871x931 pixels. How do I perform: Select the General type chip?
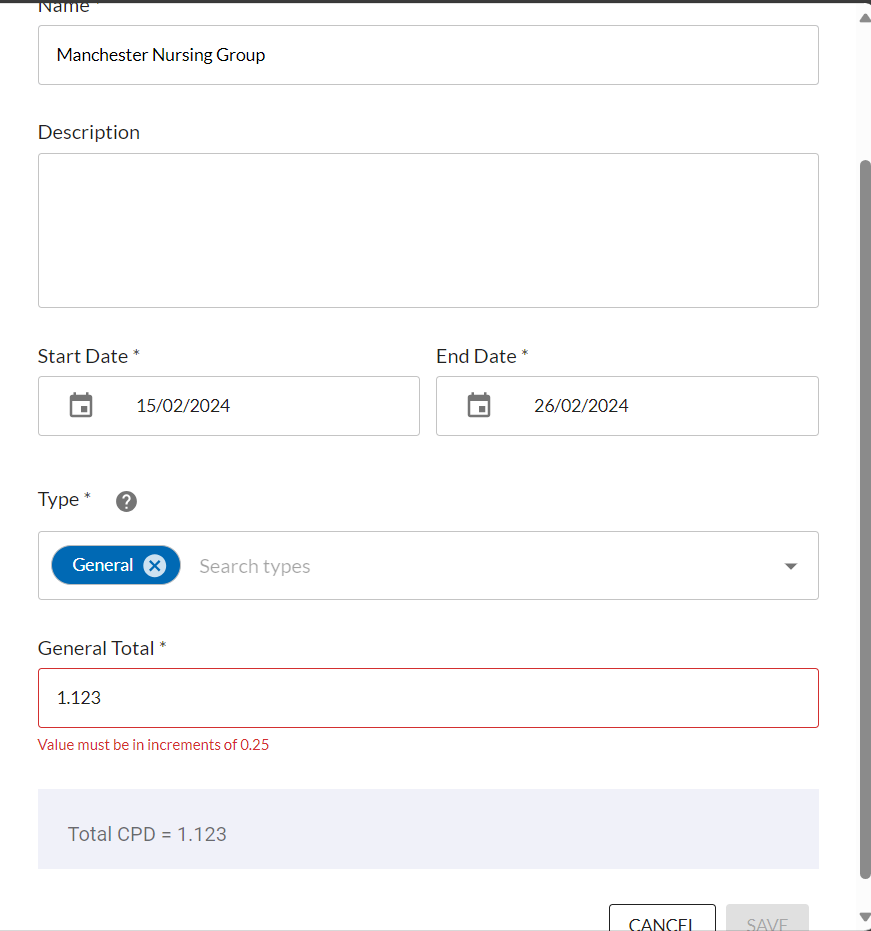click(x=102, y=566)
